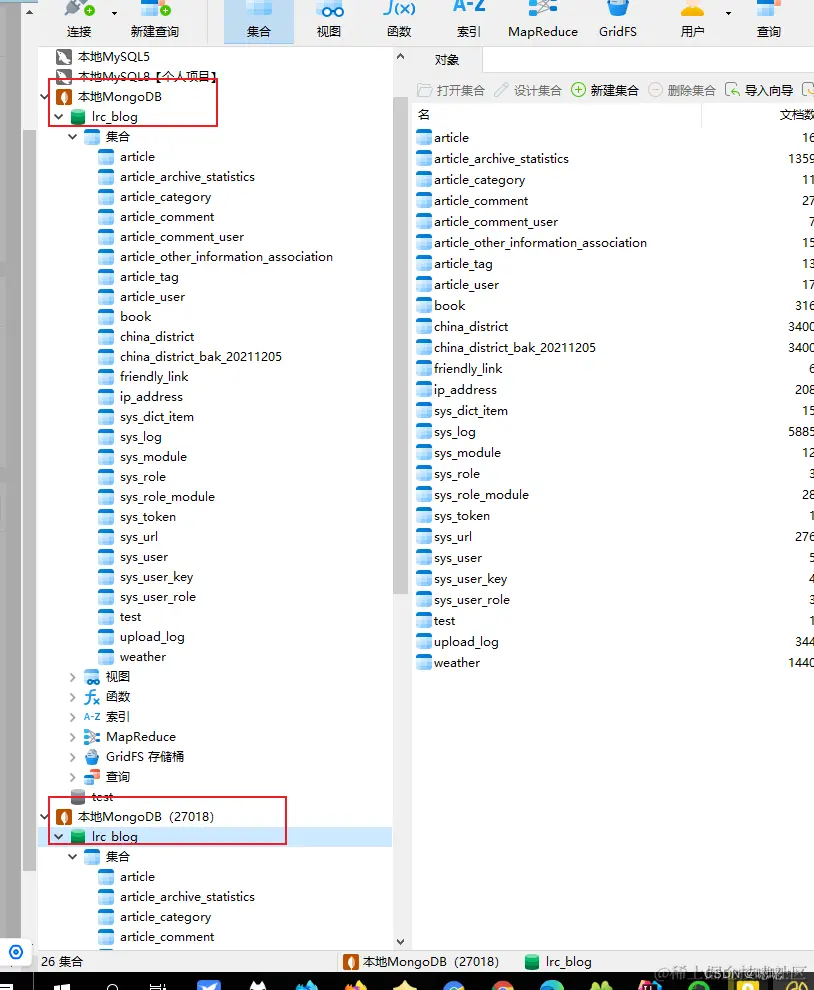Click 删除集合 (Delete Collection) button
The width and height of the screenshot is (814, 990).
[682, 90]
